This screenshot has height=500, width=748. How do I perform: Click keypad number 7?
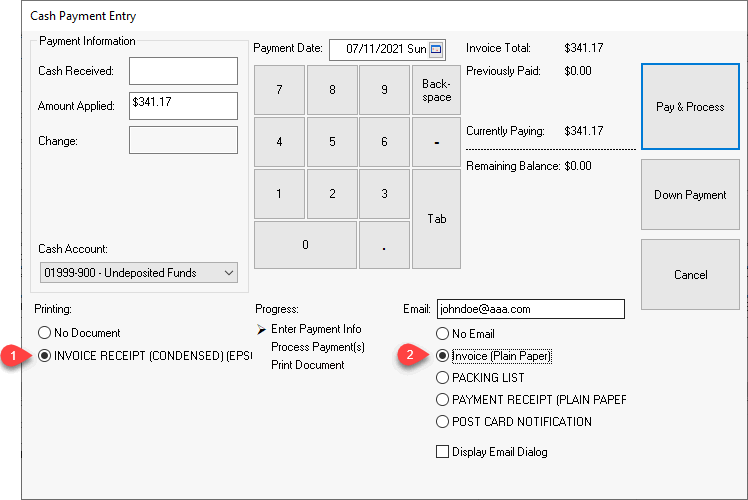coord(279,90)
